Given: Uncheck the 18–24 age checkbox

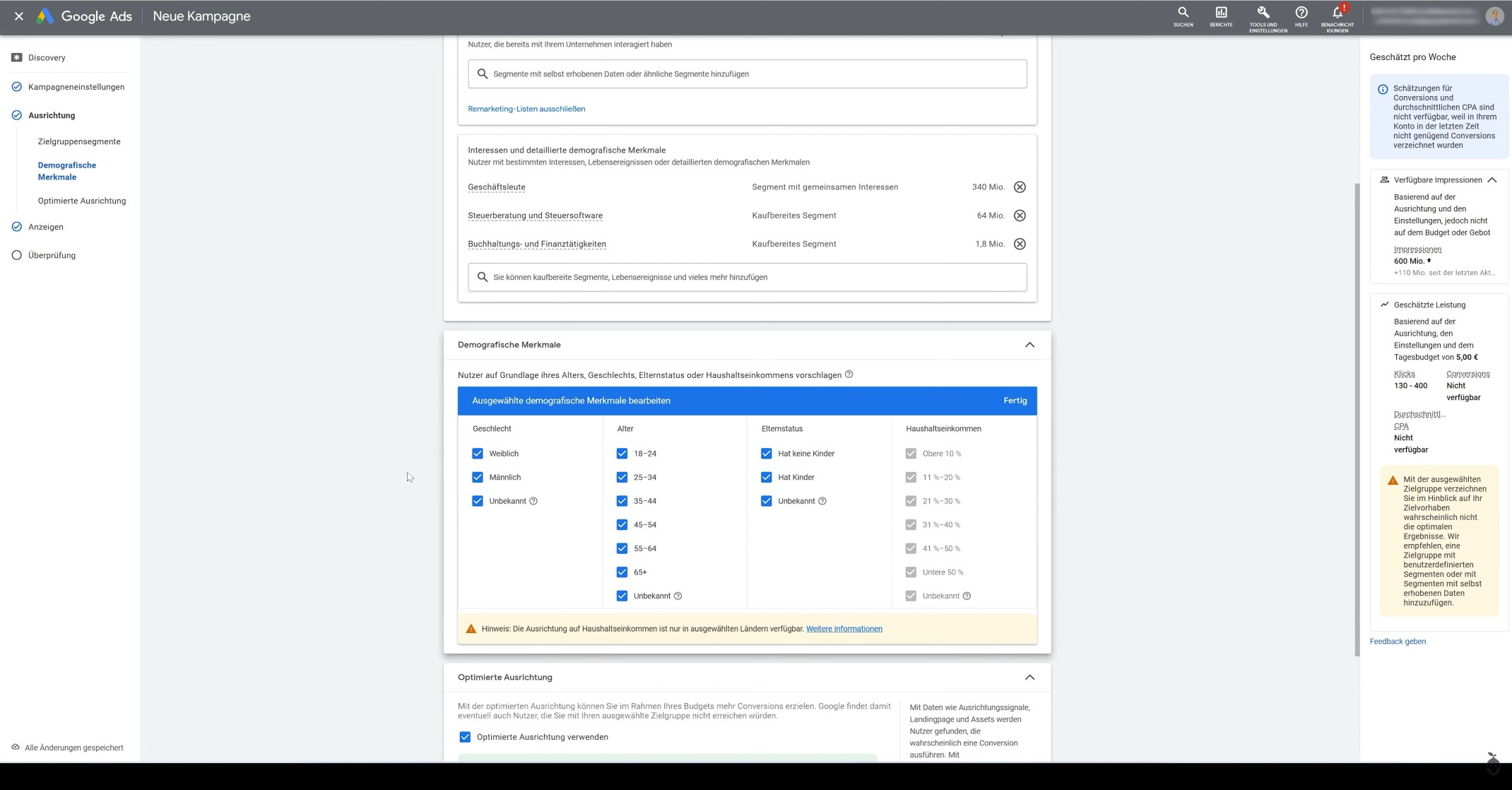Looking at the screenshot, I should [x=622, y=454].
